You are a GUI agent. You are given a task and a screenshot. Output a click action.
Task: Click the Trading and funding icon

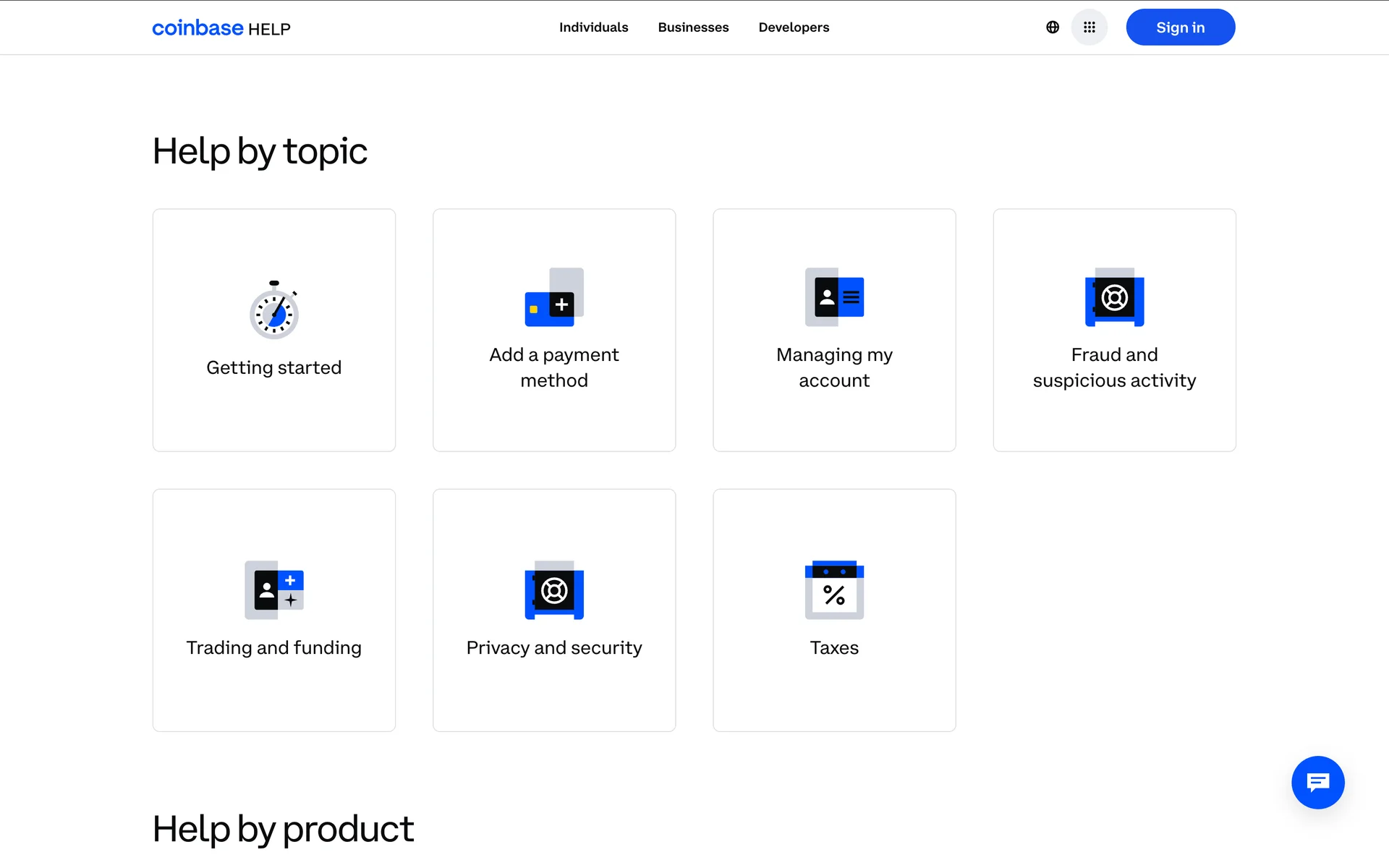tap(274, 590)
